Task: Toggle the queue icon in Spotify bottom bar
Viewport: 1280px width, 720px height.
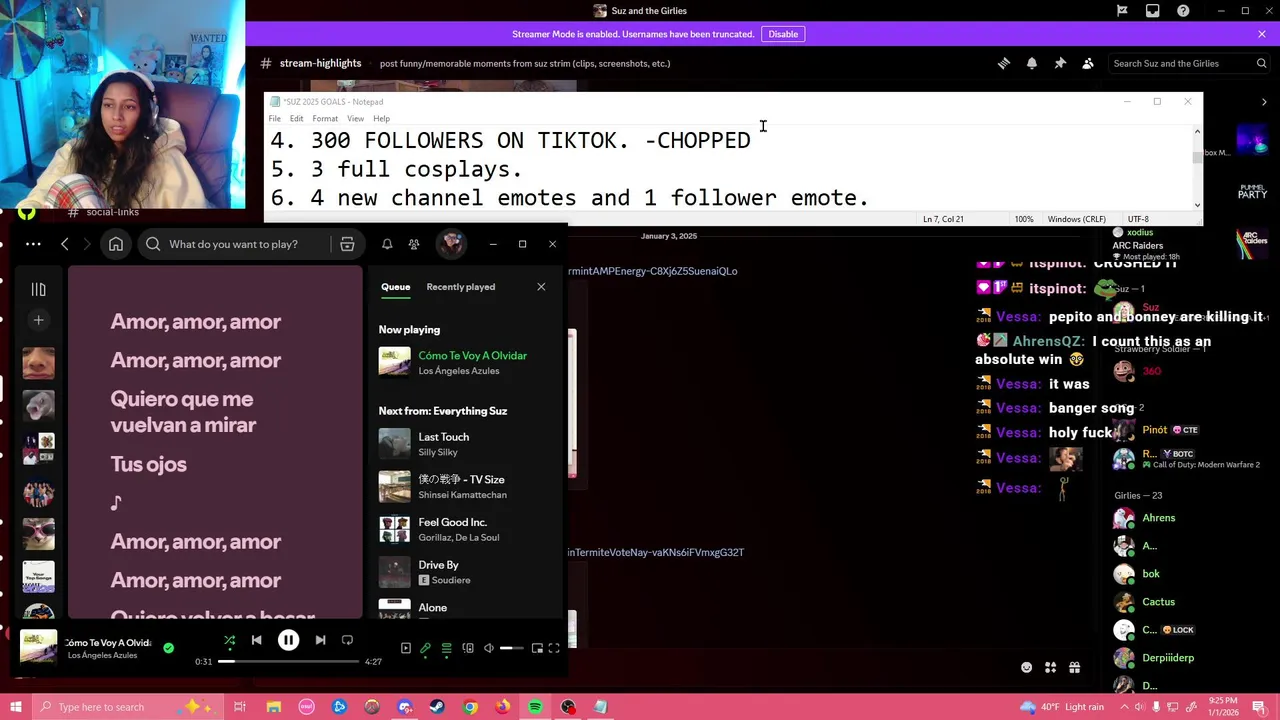Action: pyautogui.click(x=447, y=648)
